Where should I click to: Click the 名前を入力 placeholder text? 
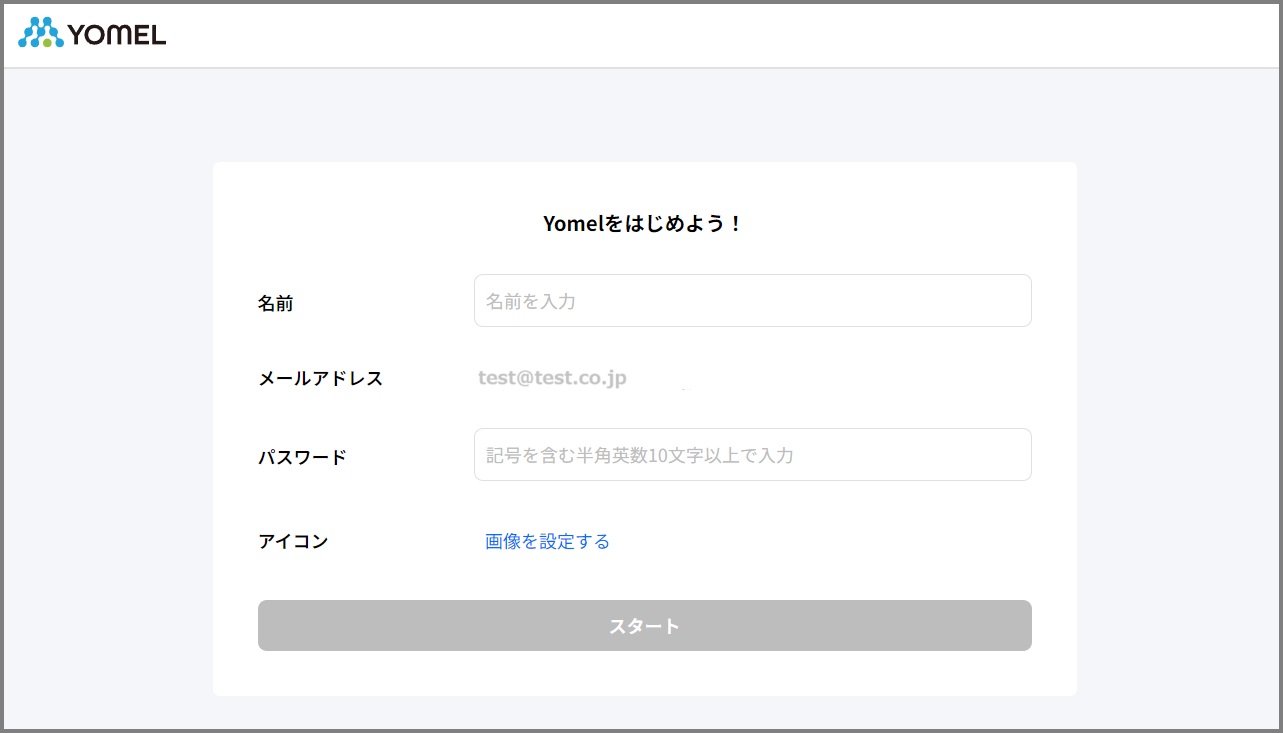pyautogui.click(x=530, y=301)
